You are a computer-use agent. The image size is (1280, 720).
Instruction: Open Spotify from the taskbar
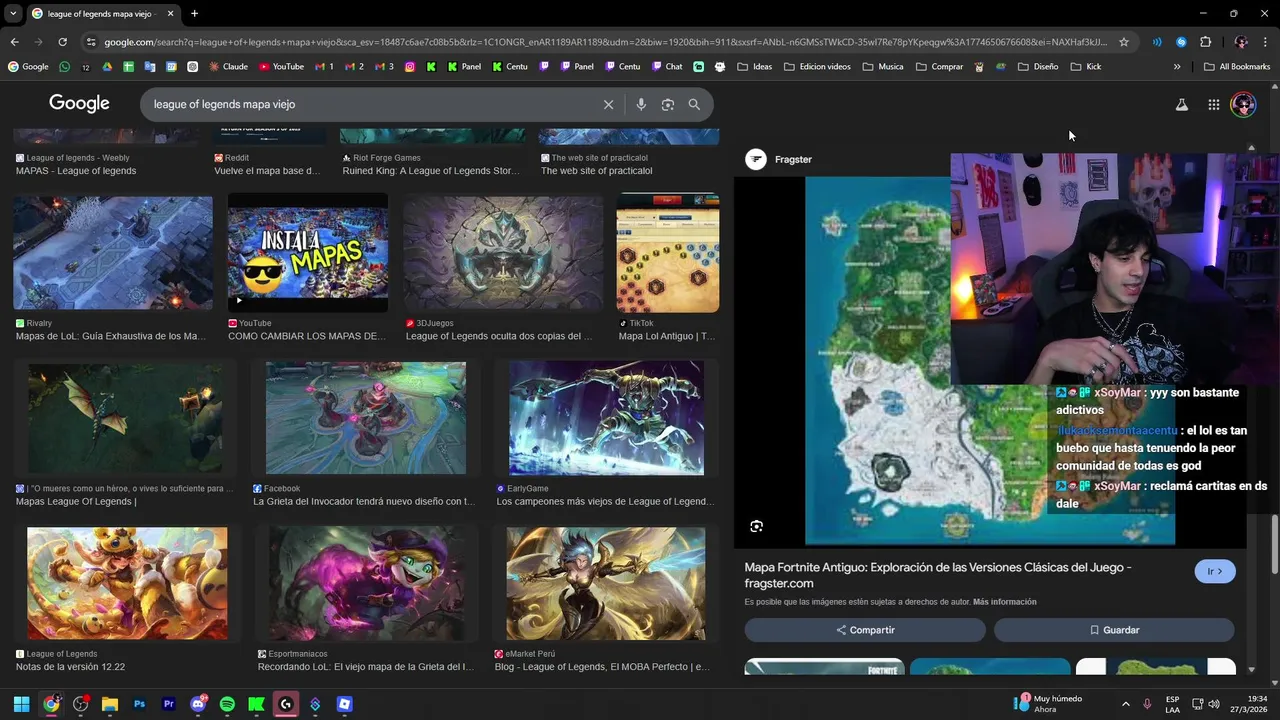point(227,704)
